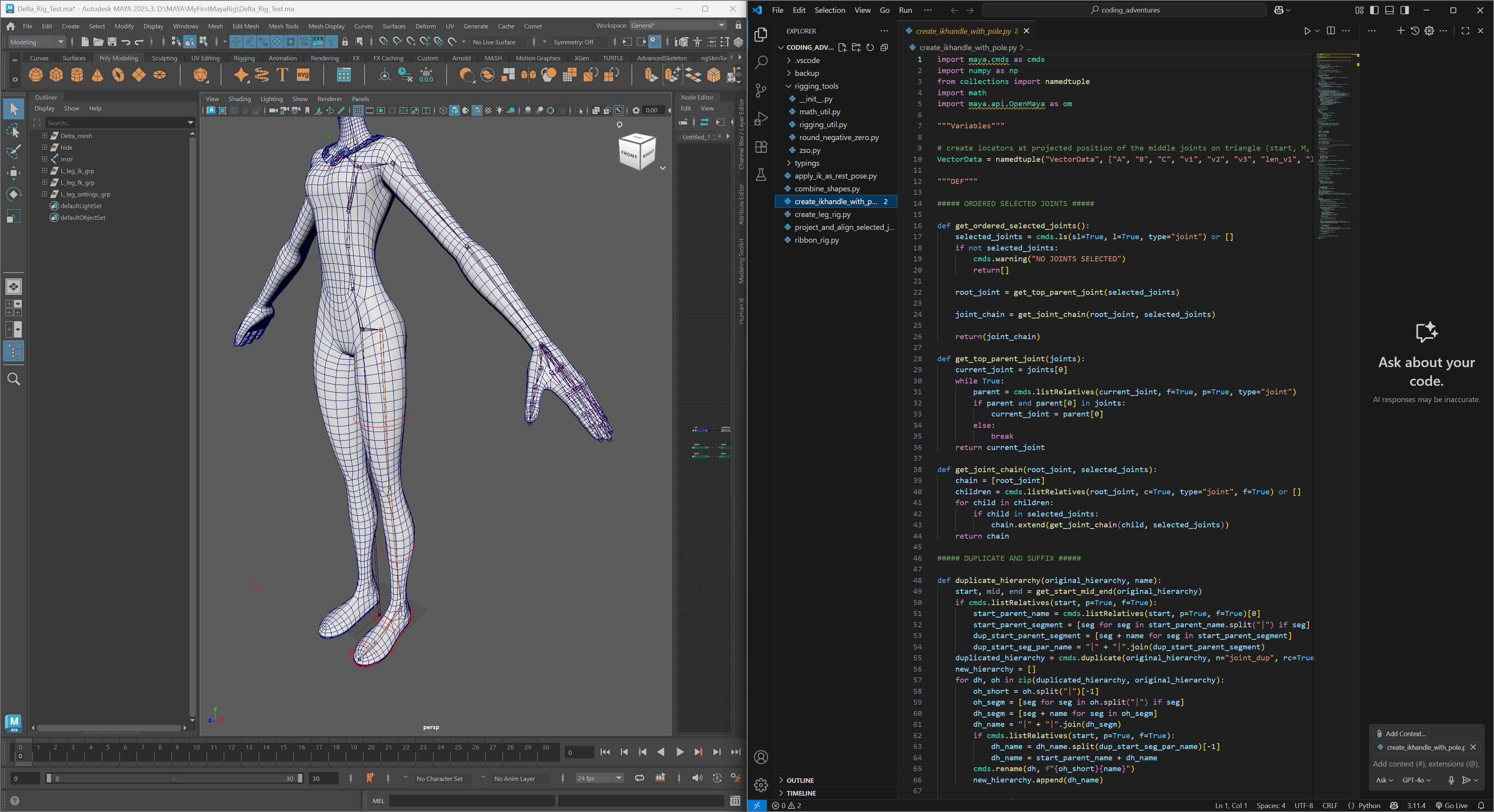Create a polygon cube from the shelf
This screenshot has width=1494, height=812.
[x=56, y=75]
